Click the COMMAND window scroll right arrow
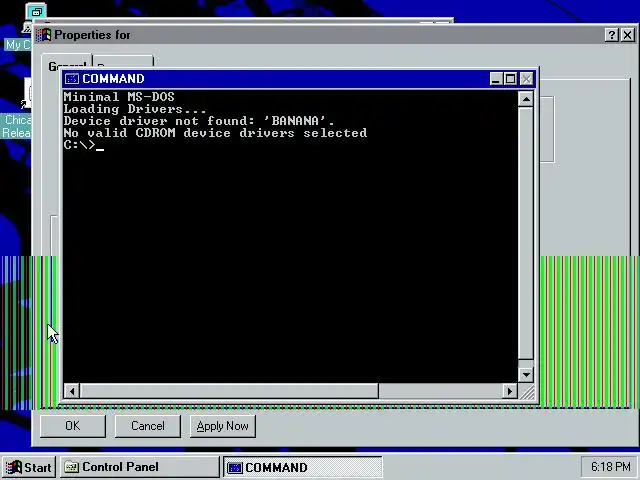The height and width of the screenshot is (480, 640). tap(509, 391)
